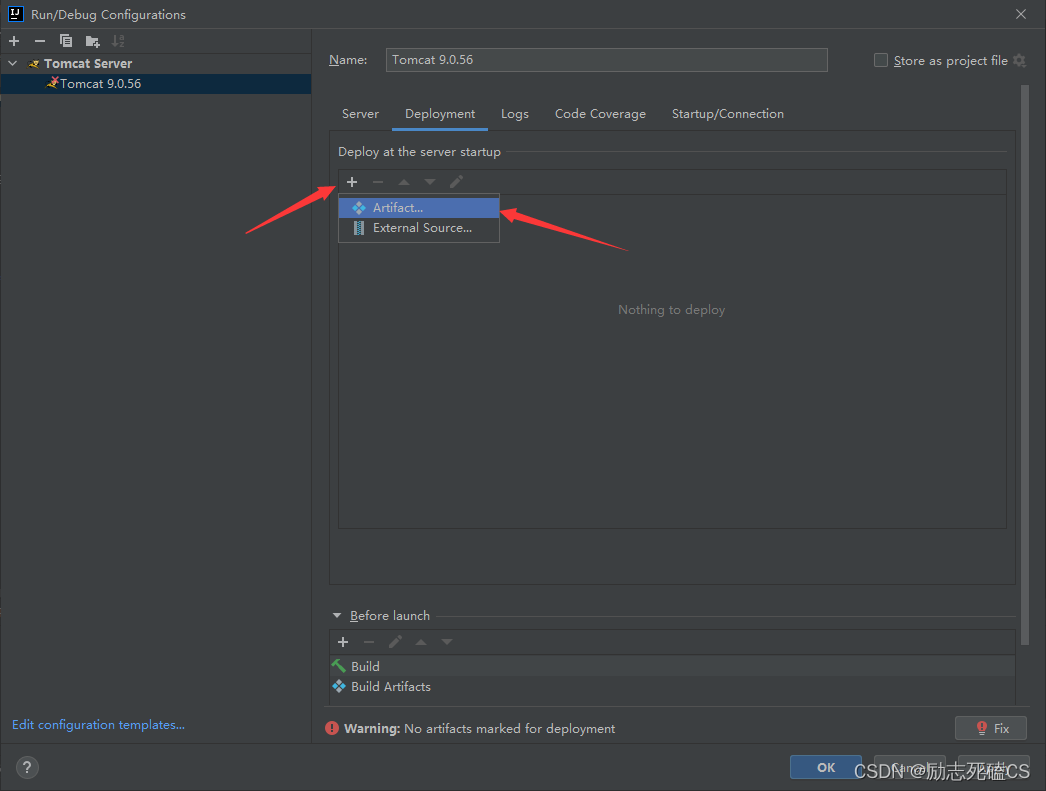Image resolution: width=1046 pixels, height=791 pixels.
Task: Click the edit pencil in deploy toolbar
Action: (456, 182)
